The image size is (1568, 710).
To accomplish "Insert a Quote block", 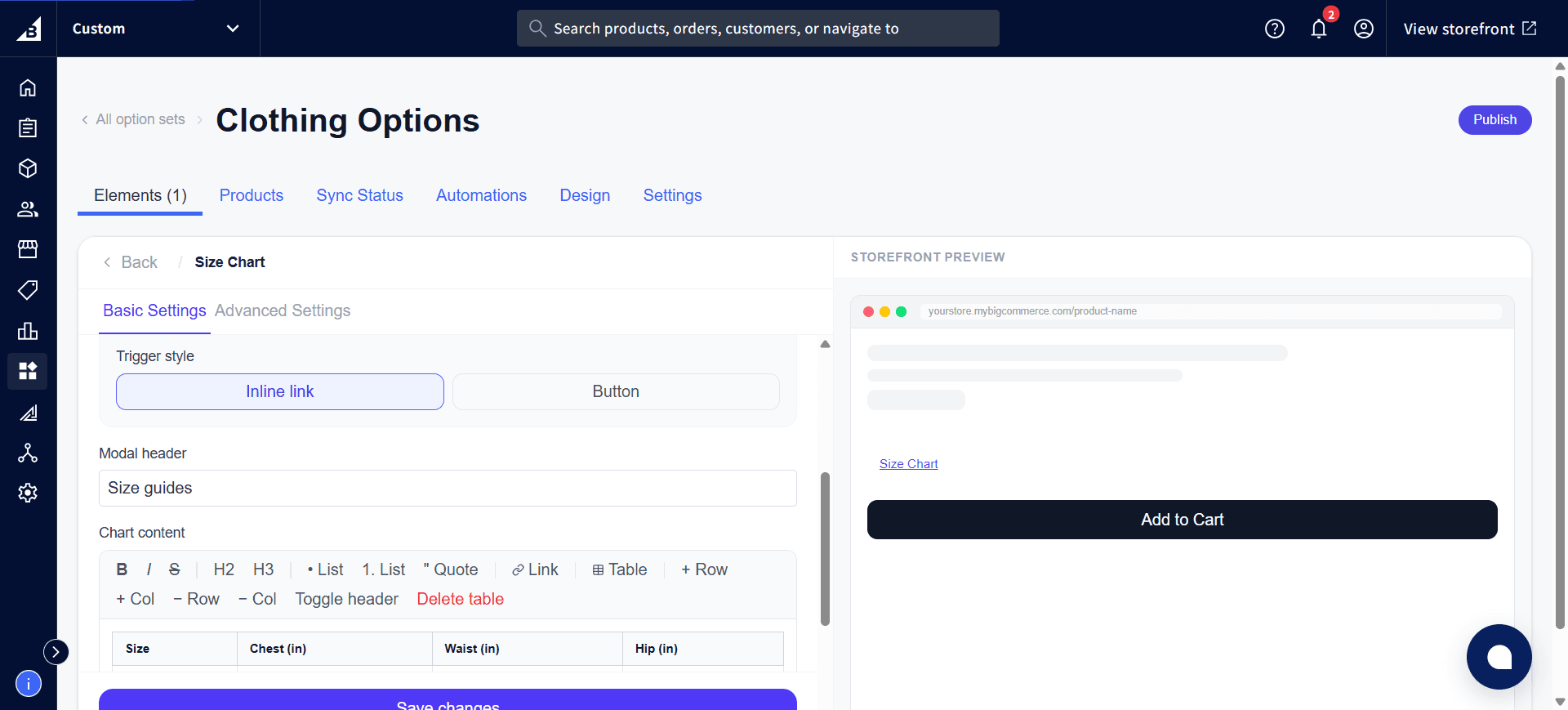I will (x=451, y=569).
